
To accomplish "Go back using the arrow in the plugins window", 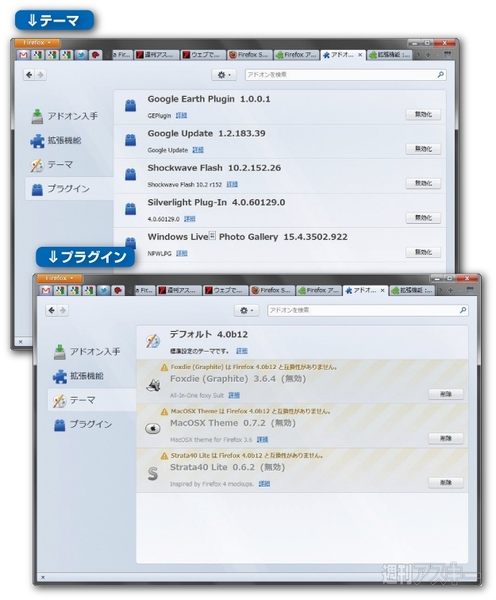I will 29,75.
